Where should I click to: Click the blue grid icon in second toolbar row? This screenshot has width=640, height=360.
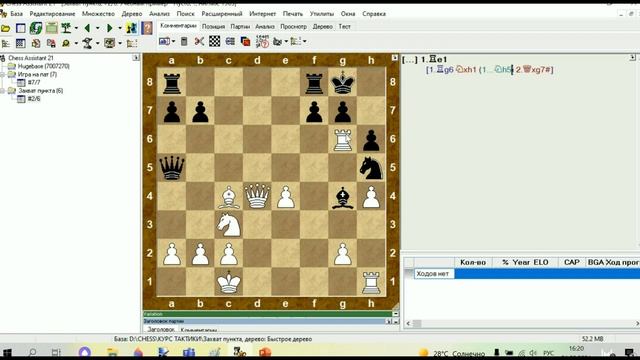coord(20,43)
